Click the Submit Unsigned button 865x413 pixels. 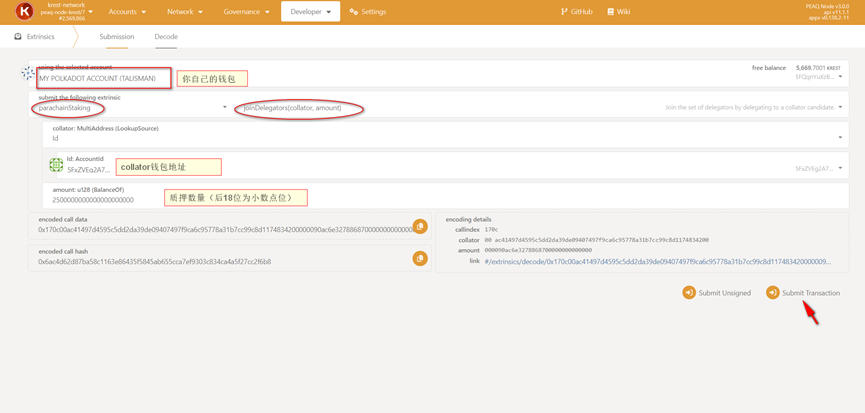pos(717,293)
